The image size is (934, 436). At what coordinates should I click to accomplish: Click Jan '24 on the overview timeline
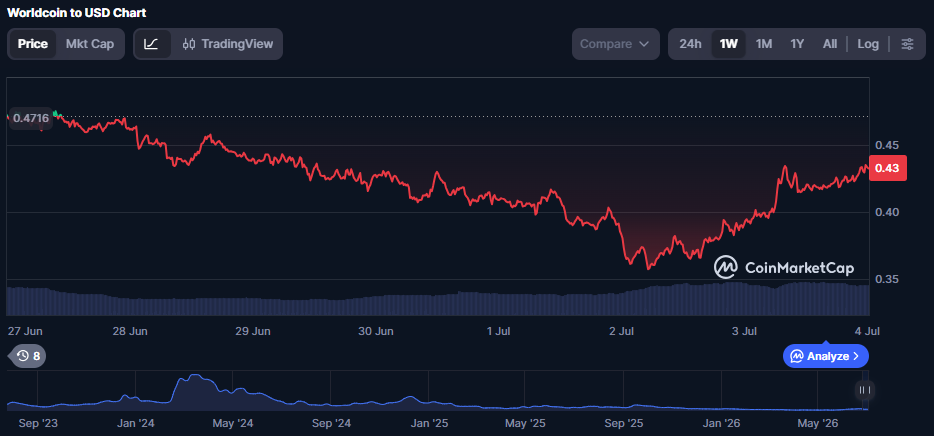click(x=136, y=423)
